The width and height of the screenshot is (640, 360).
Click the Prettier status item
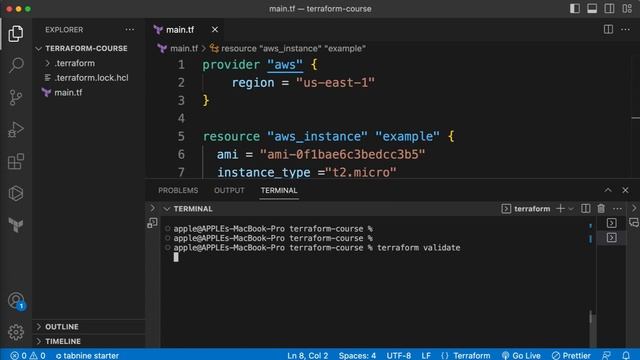pyautogui.click(x=571, y=356)
